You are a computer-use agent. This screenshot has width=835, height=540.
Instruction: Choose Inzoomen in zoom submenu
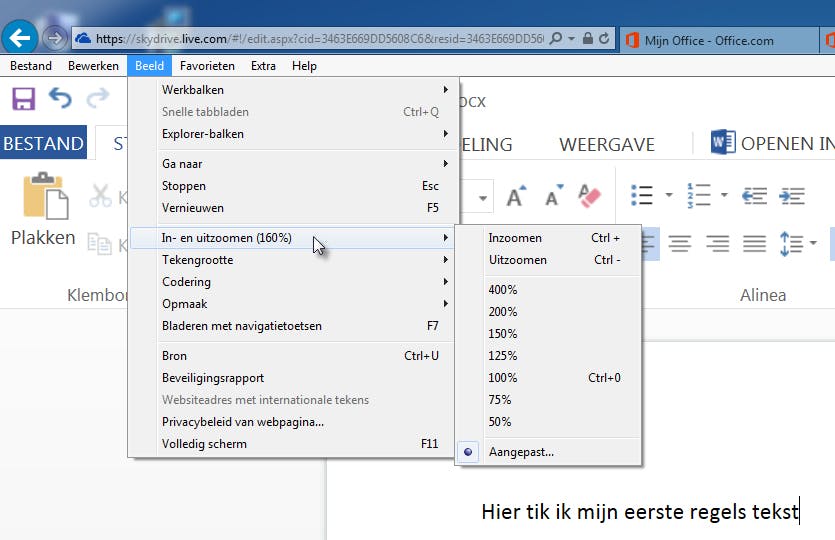tap(549, 238)
